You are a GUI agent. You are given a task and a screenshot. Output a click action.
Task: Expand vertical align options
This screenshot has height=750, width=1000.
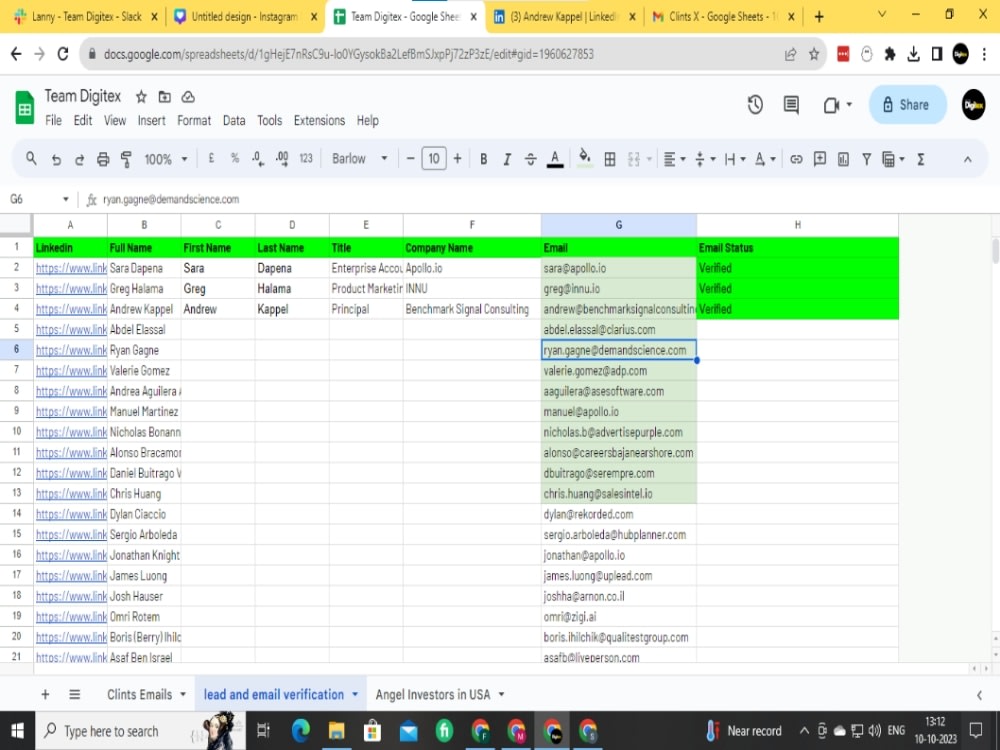tap(704, 159)
